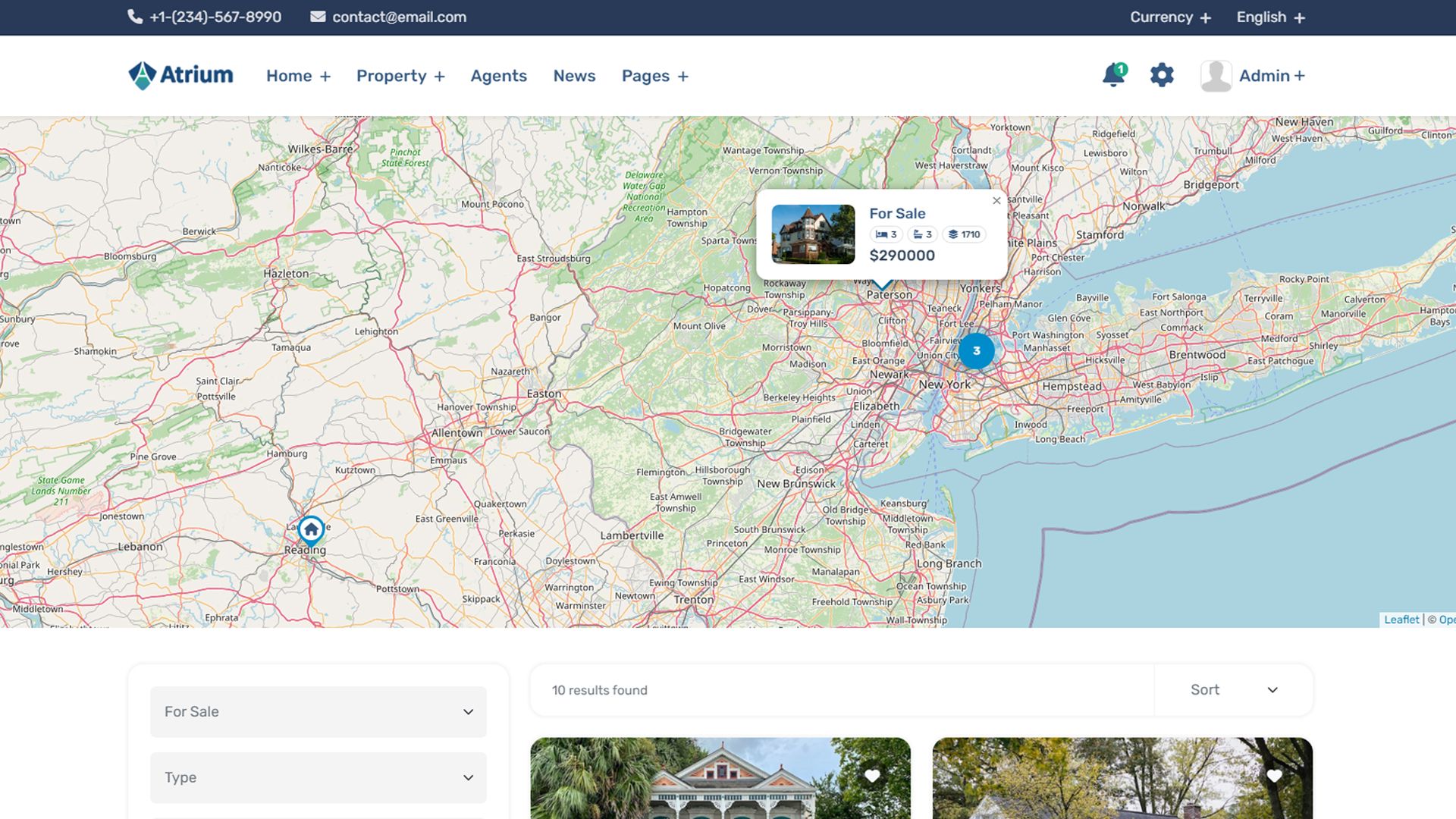Click the Atrium logo
Screen dimensions: 1456x819
(180, 75)
